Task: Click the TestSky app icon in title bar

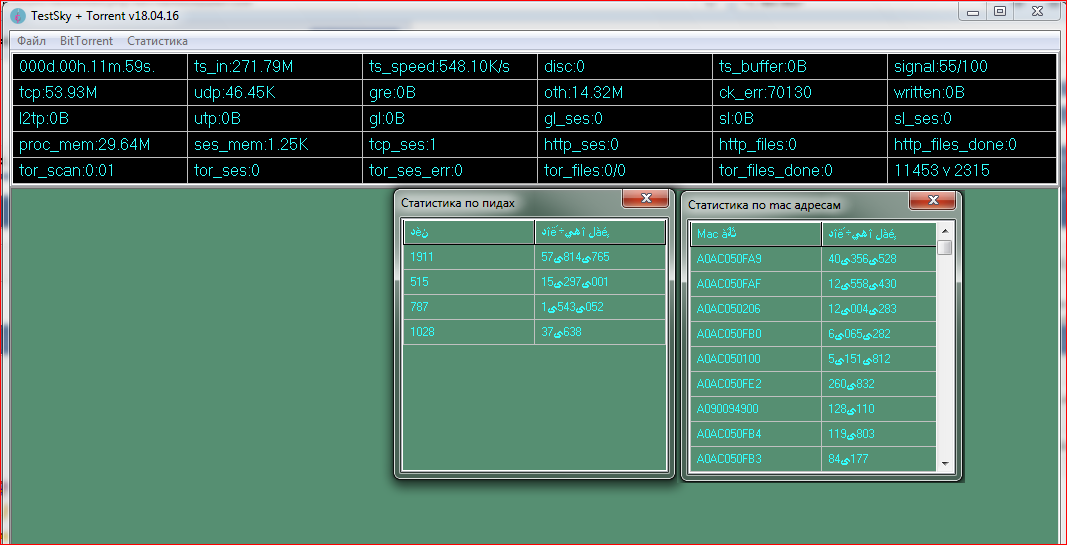Action: [16, 13]
